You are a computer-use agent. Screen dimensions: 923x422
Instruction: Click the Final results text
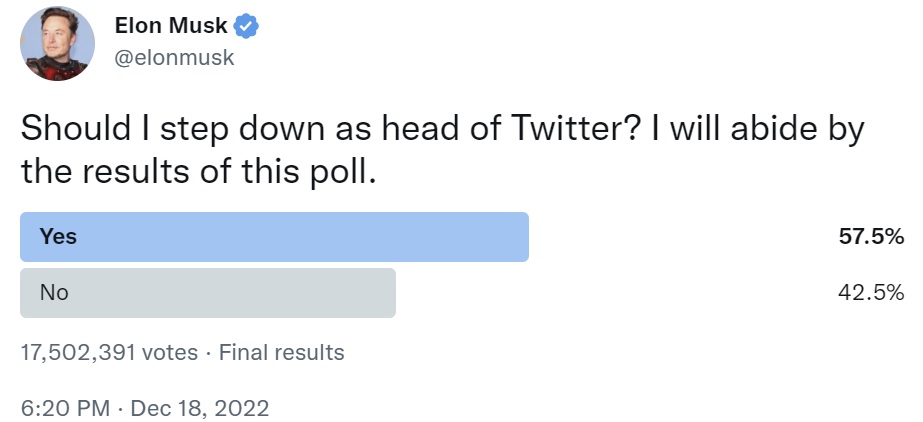(281, 352)
